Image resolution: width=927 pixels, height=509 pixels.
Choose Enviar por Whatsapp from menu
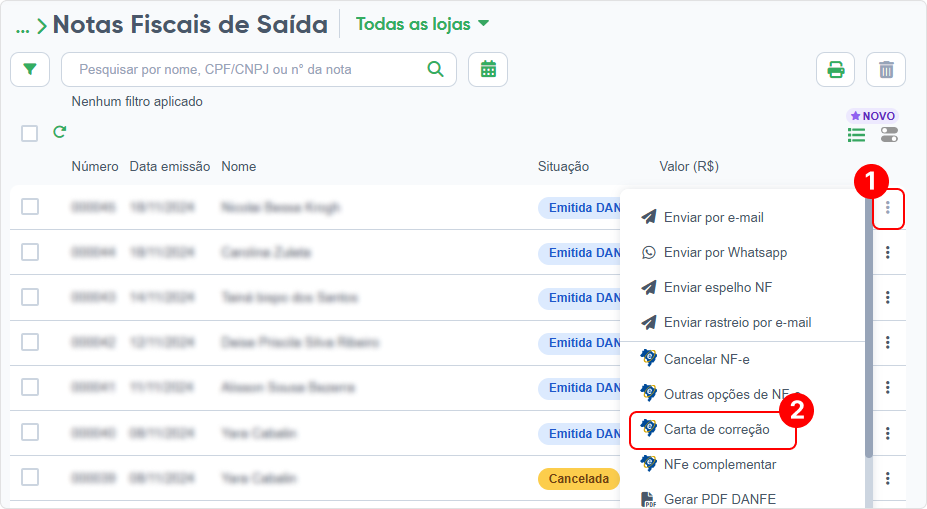click(725, 253)
